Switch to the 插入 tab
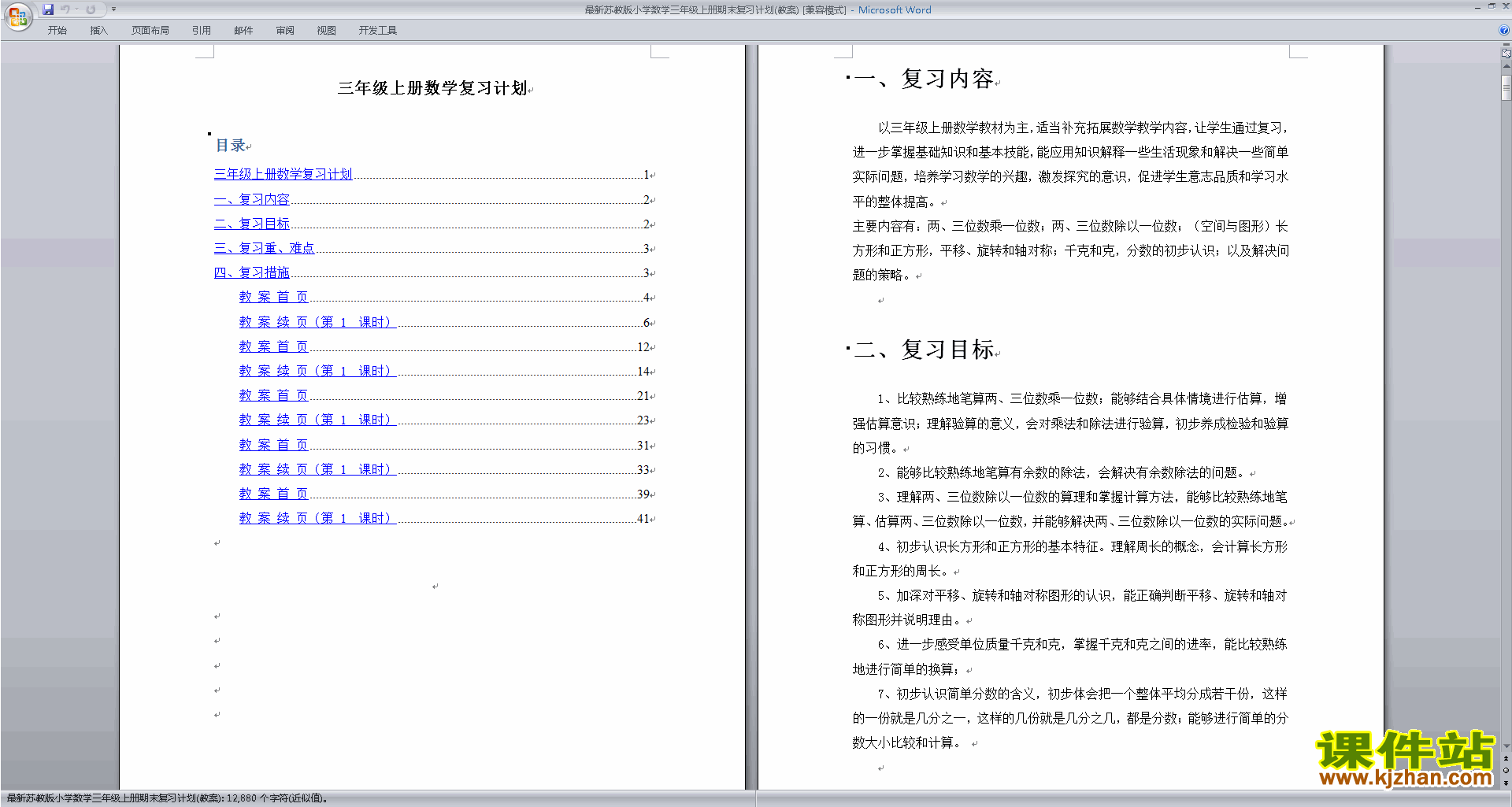 (98, 30)
